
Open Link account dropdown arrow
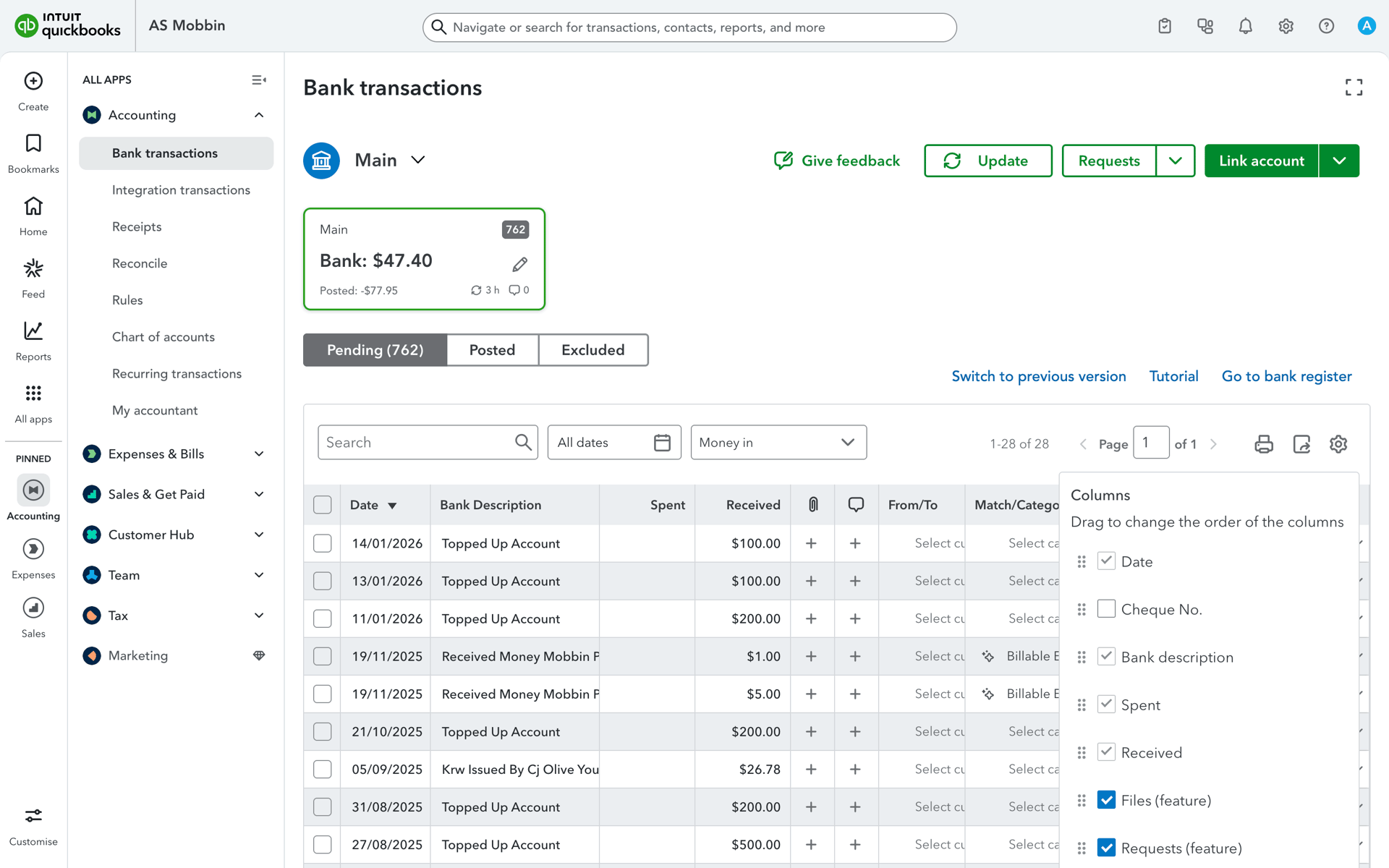coord(1339,161)
